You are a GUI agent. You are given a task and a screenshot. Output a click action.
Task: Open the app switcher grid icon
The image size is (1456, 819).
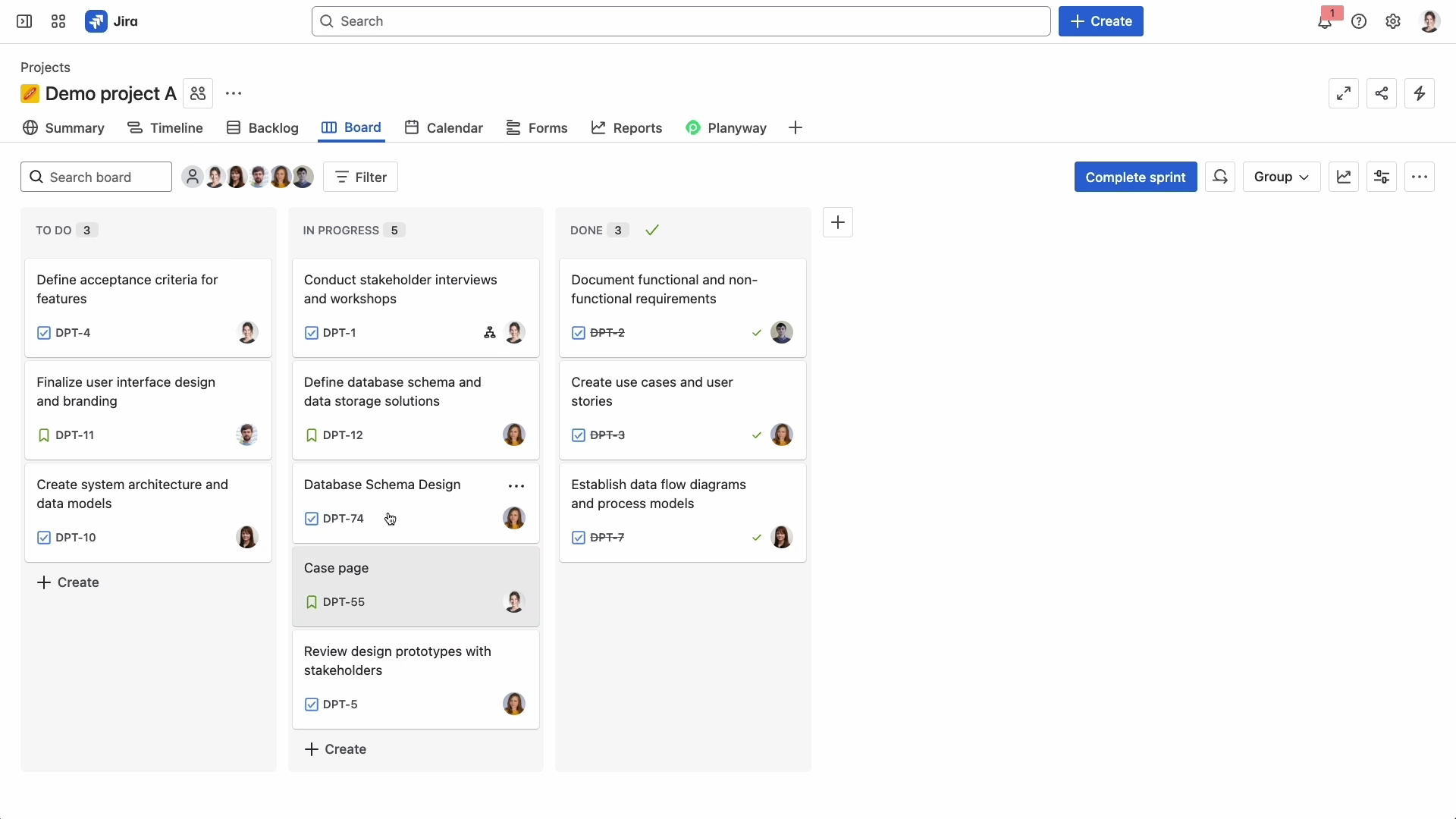58,21
